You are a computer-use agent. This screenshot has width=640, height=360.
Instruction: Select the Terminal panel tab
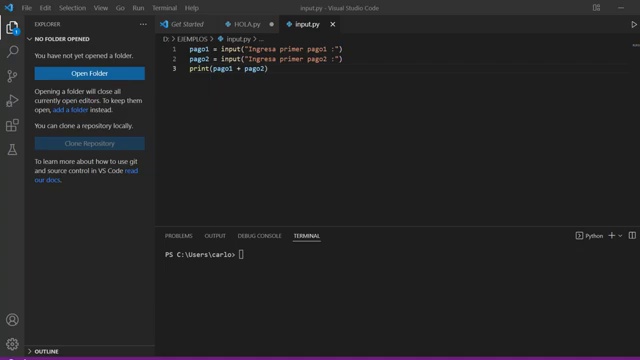coord(307,236)
